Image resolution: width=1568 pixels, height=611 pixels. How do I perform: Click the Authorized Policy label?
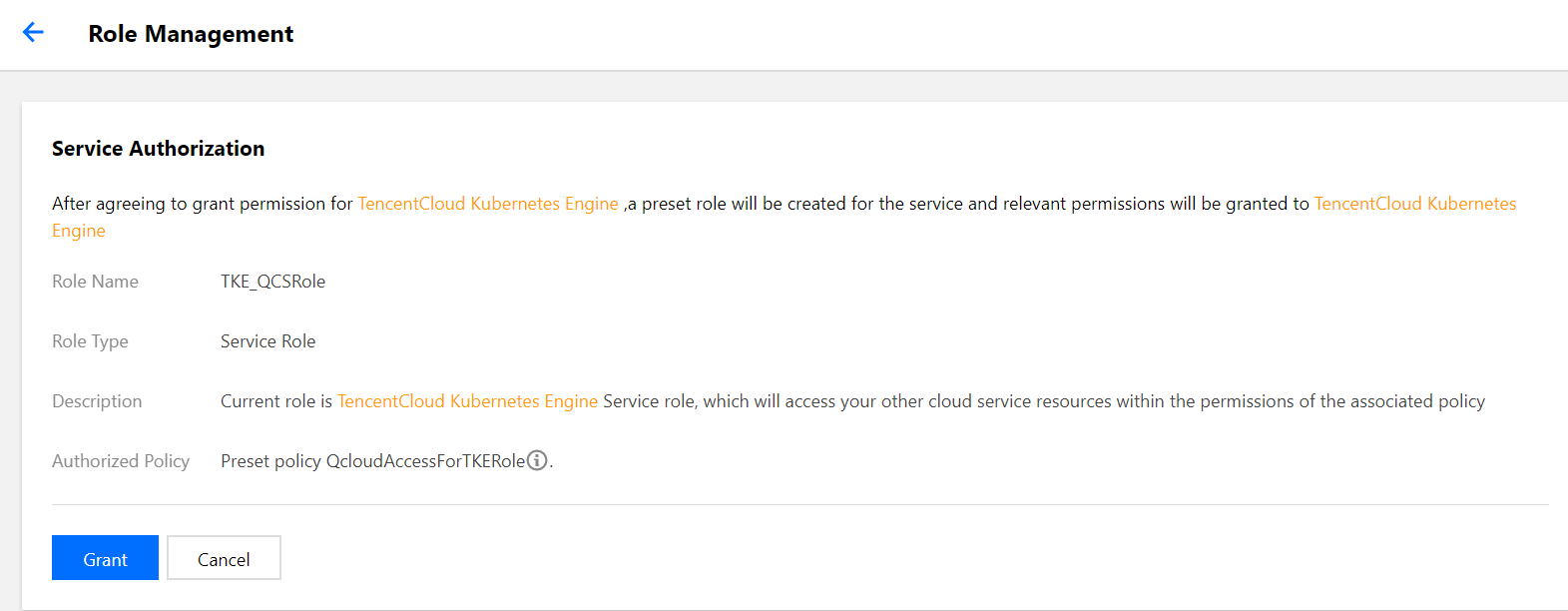121,461
